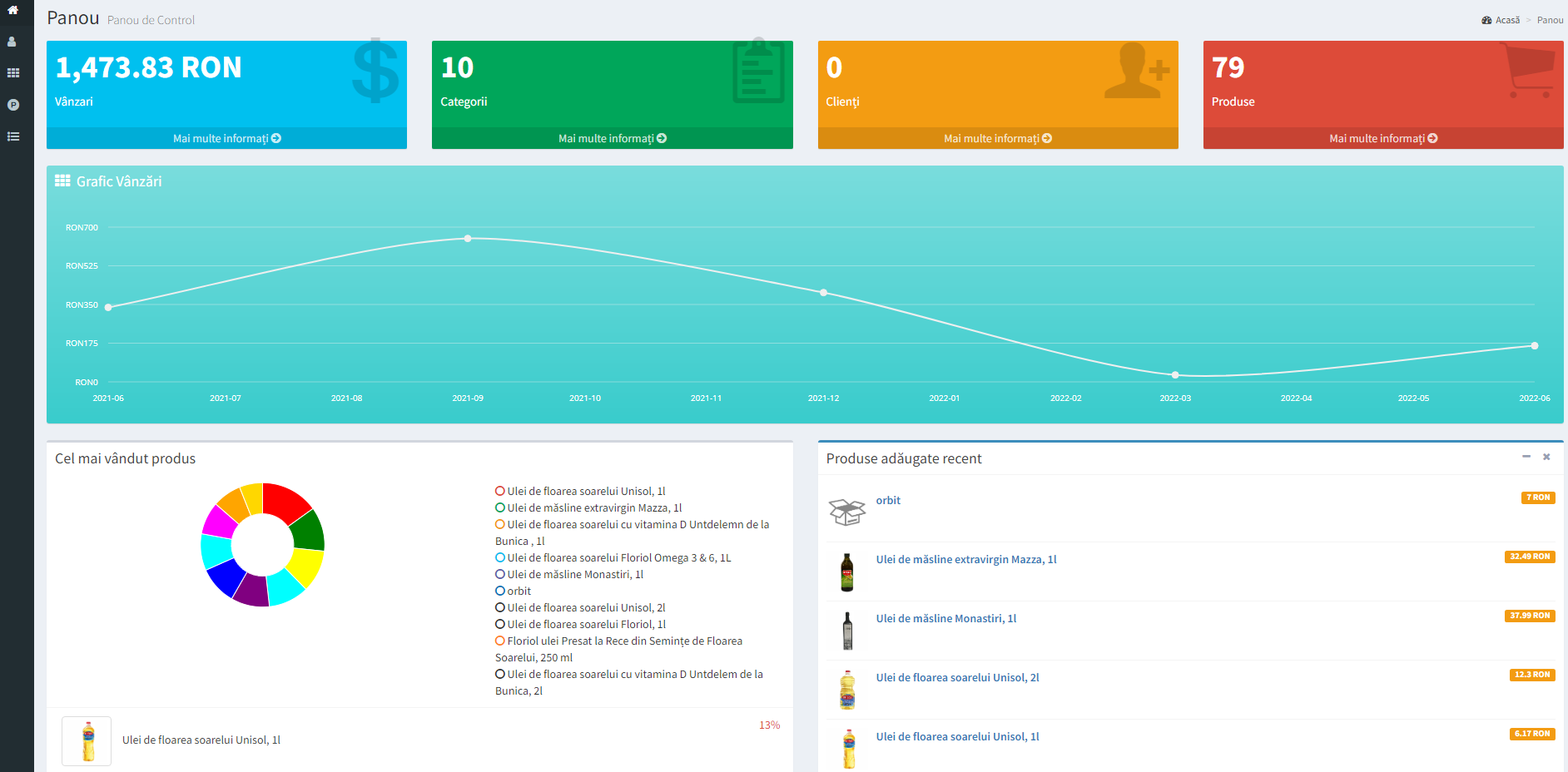Screen dimensions: 1568x772
Task: Click the box icon beside orbit
Action: pyautogui.click(x=846, y=512)
